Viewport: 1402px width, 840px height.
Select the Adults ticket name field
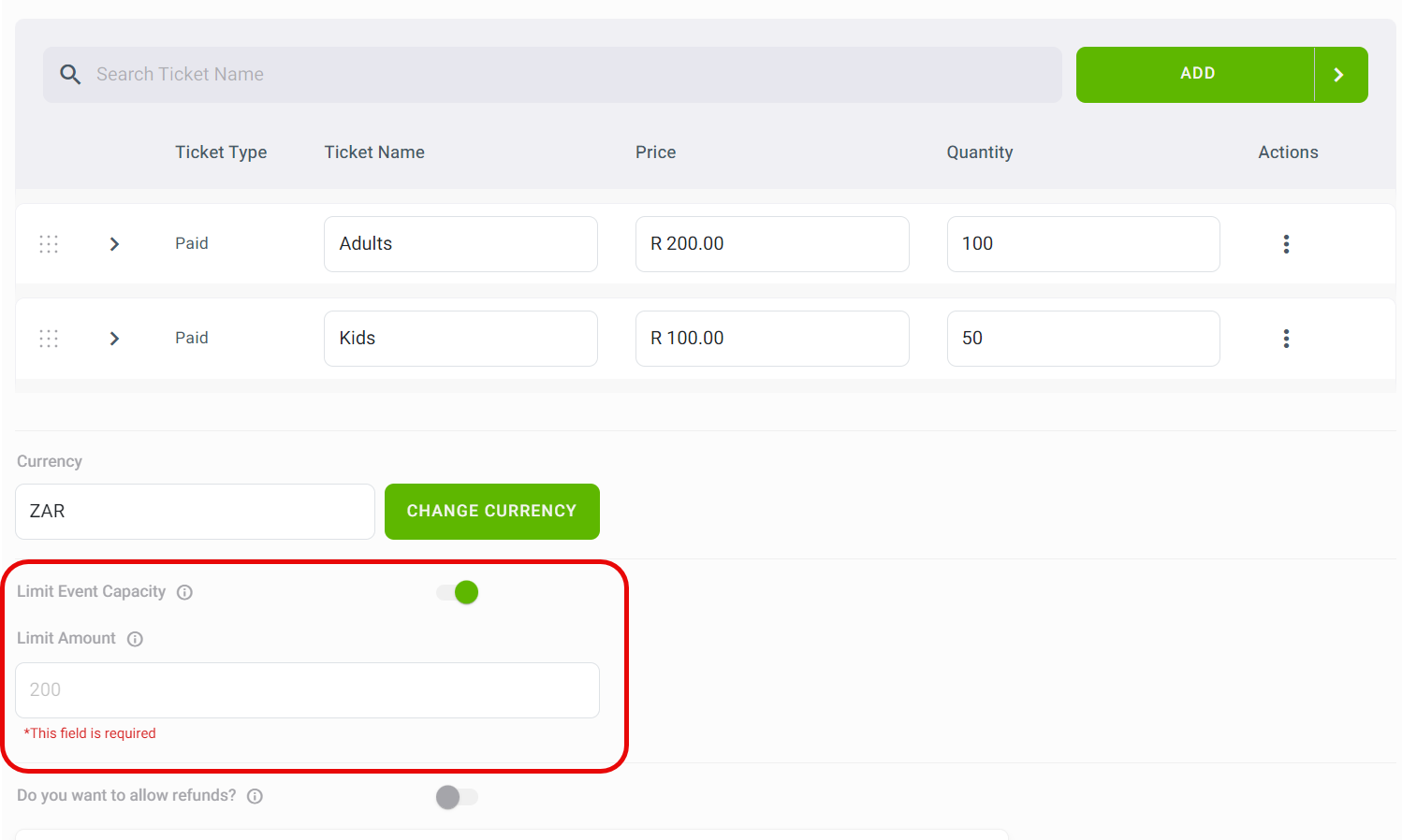pos(460,244)
